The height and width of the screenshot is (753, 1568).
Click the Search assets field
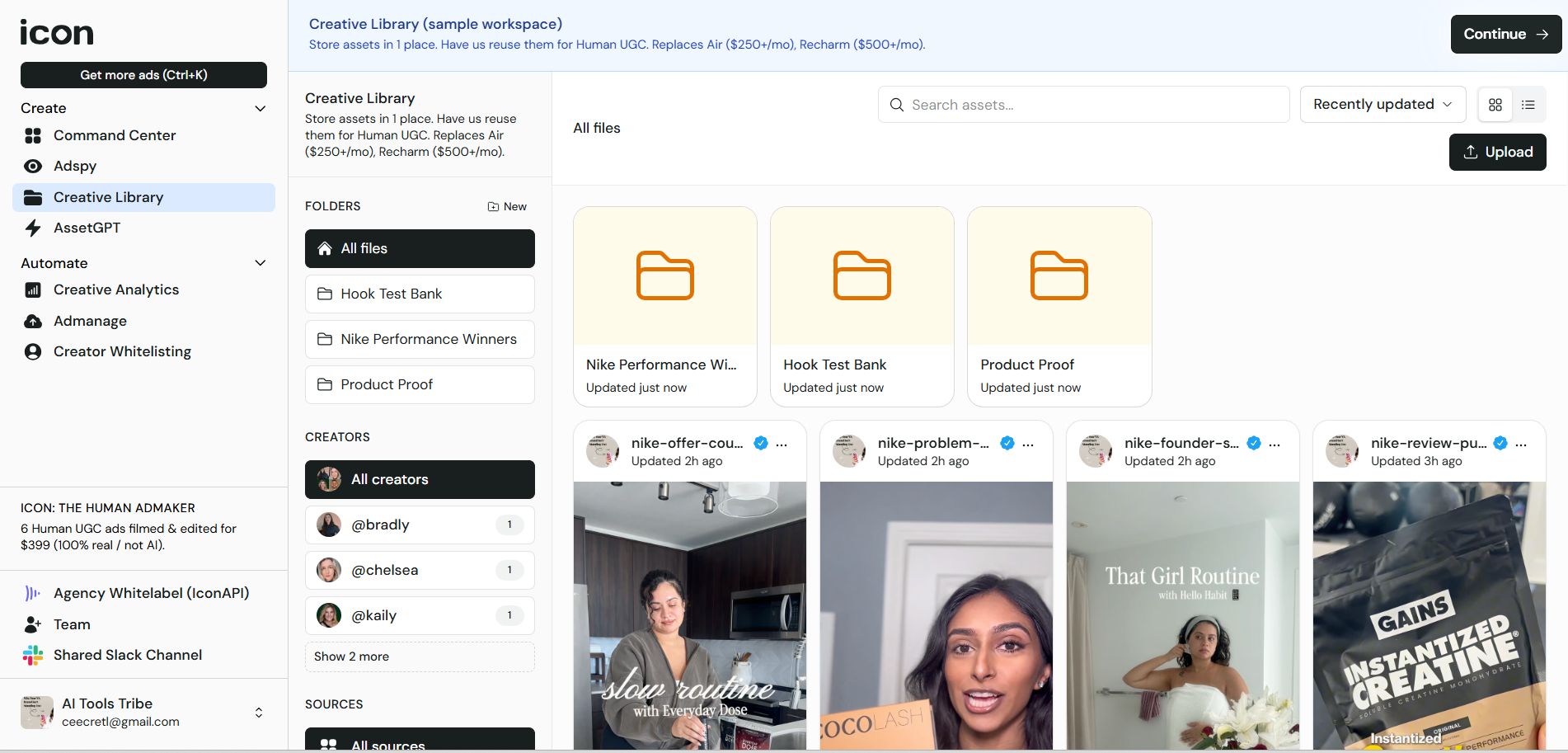(x=1083, y=105)
